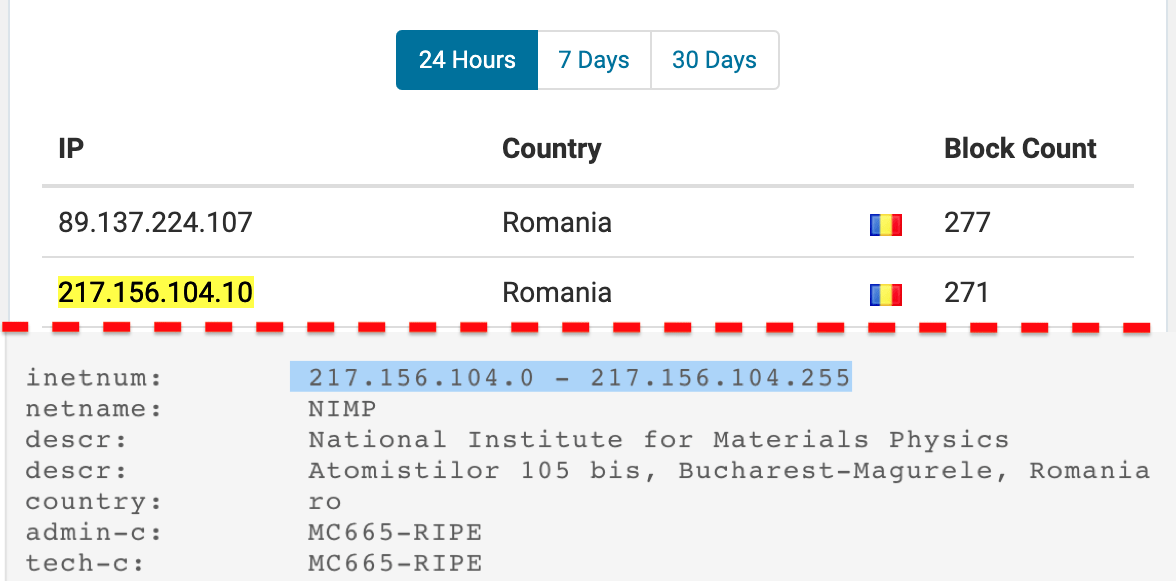Click the Romanian flag beside count 271
Image resolution: width=1176 pixels, height=581 pixels.
click(x=886, y=294)
